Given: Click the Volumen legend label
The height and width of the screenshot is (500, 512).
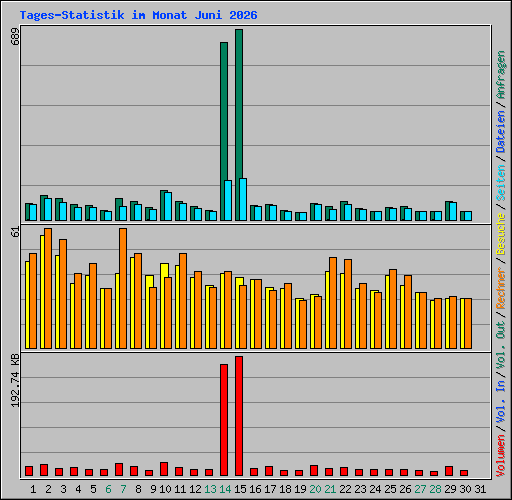Looking at the screenshot, I should click(501, 456).
